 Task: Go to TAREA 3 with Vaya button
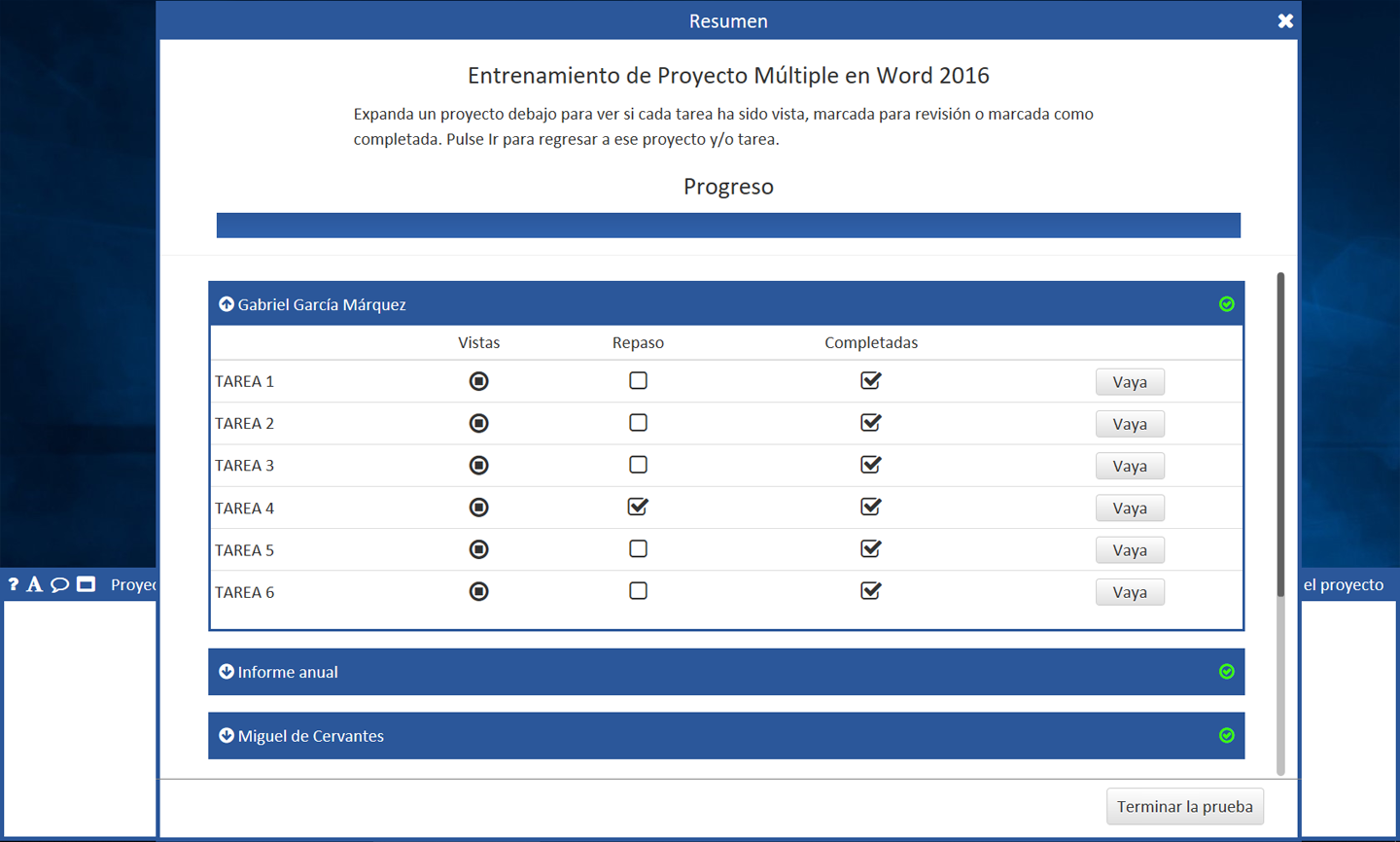tap(1130, 466)
